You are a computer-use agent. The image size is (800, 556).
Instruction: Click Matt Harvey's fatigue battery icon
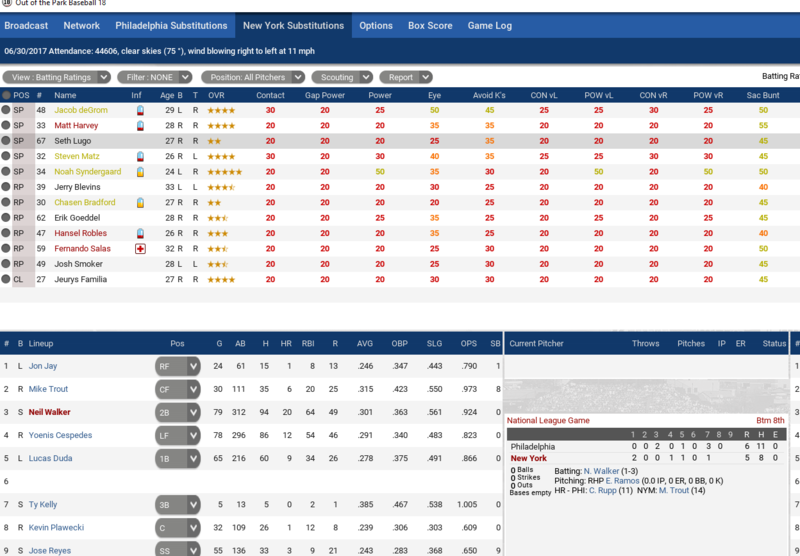140,125
